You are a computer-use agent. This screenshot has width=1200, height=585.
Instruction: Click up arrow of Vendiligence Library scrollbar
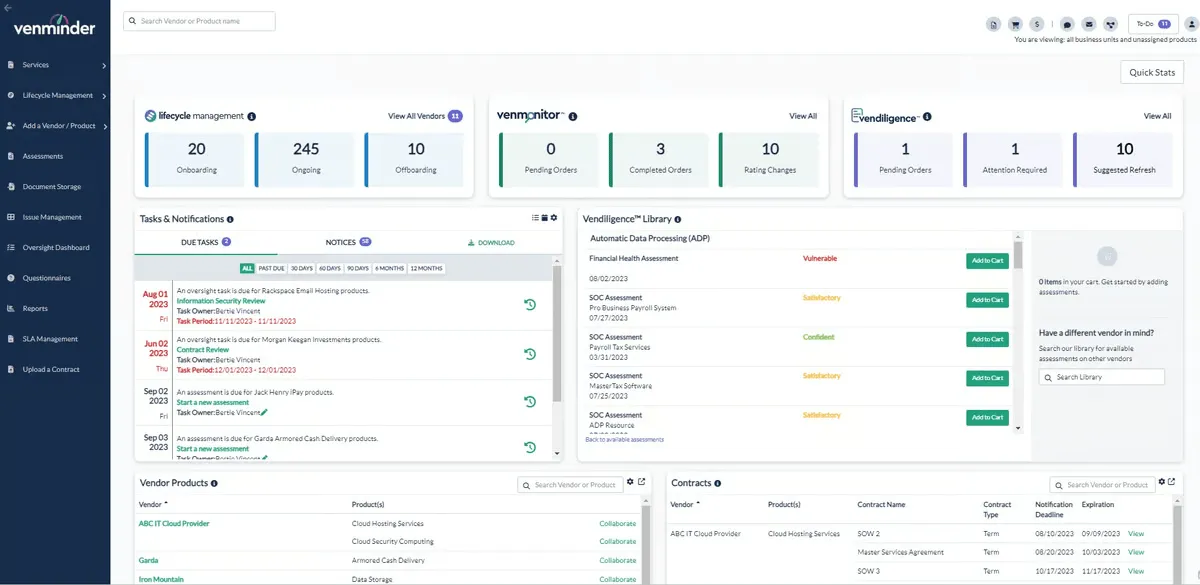pyautogui.click(x=1018, y=236)
